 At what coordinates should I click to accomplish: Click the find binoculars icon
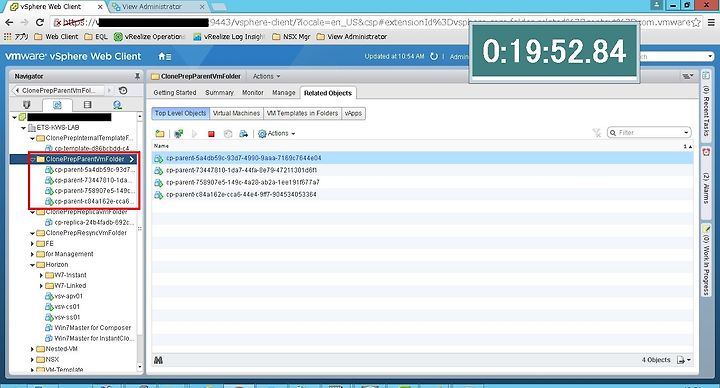pyautogui.click(x=158, y=360)
